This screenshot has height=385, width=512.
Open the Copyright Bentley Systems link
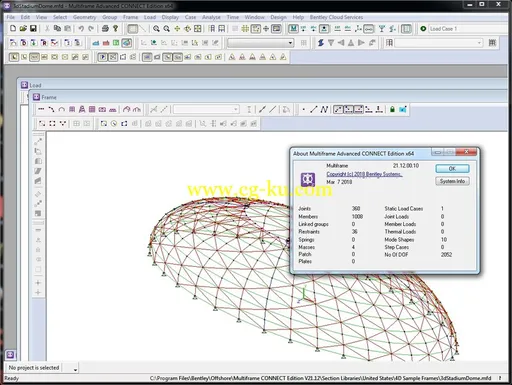(x=364, y=174)
